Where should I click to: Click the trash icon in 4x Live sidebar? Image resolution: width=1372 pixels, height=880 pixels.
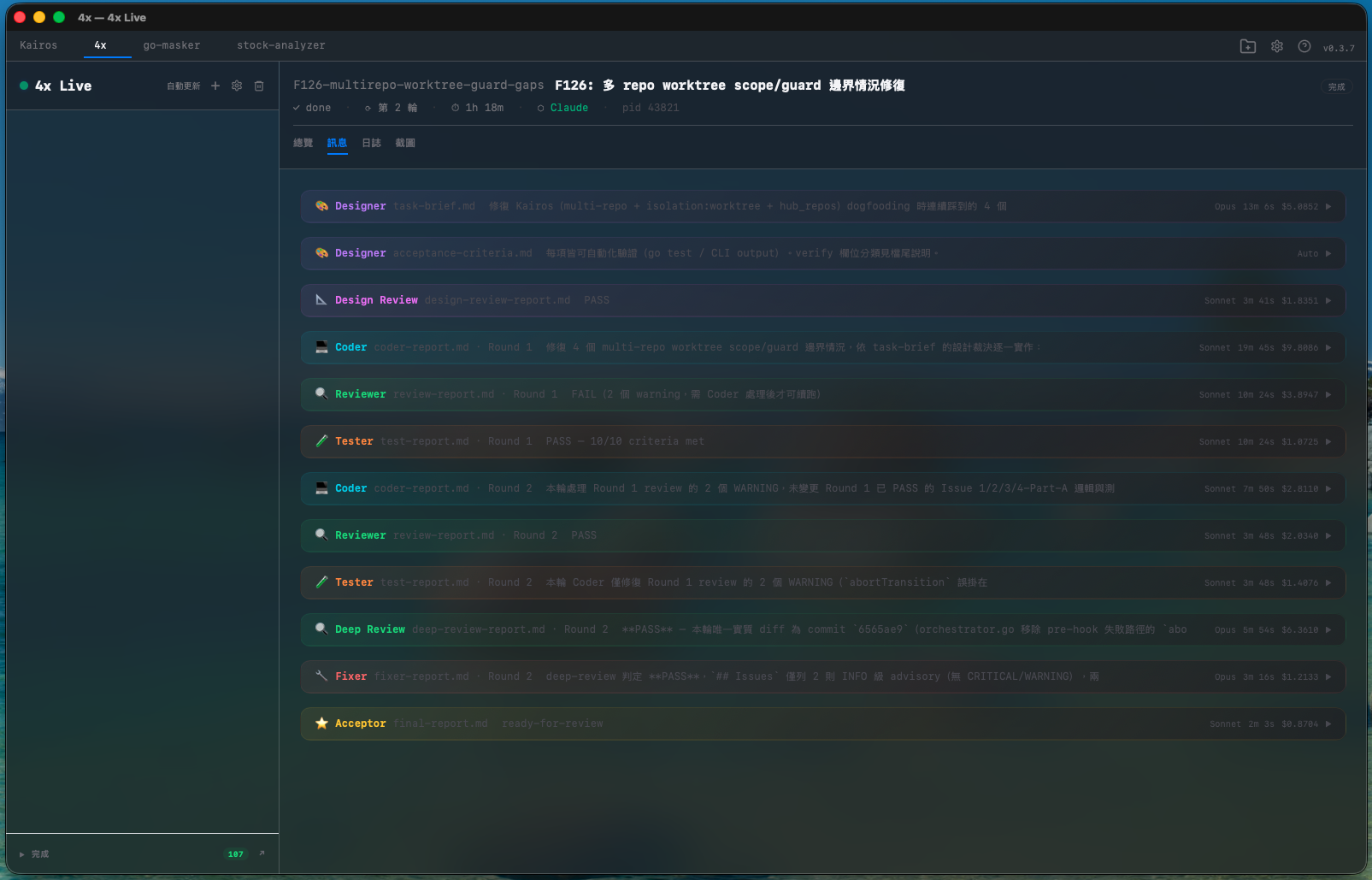(x=259, y=86)
